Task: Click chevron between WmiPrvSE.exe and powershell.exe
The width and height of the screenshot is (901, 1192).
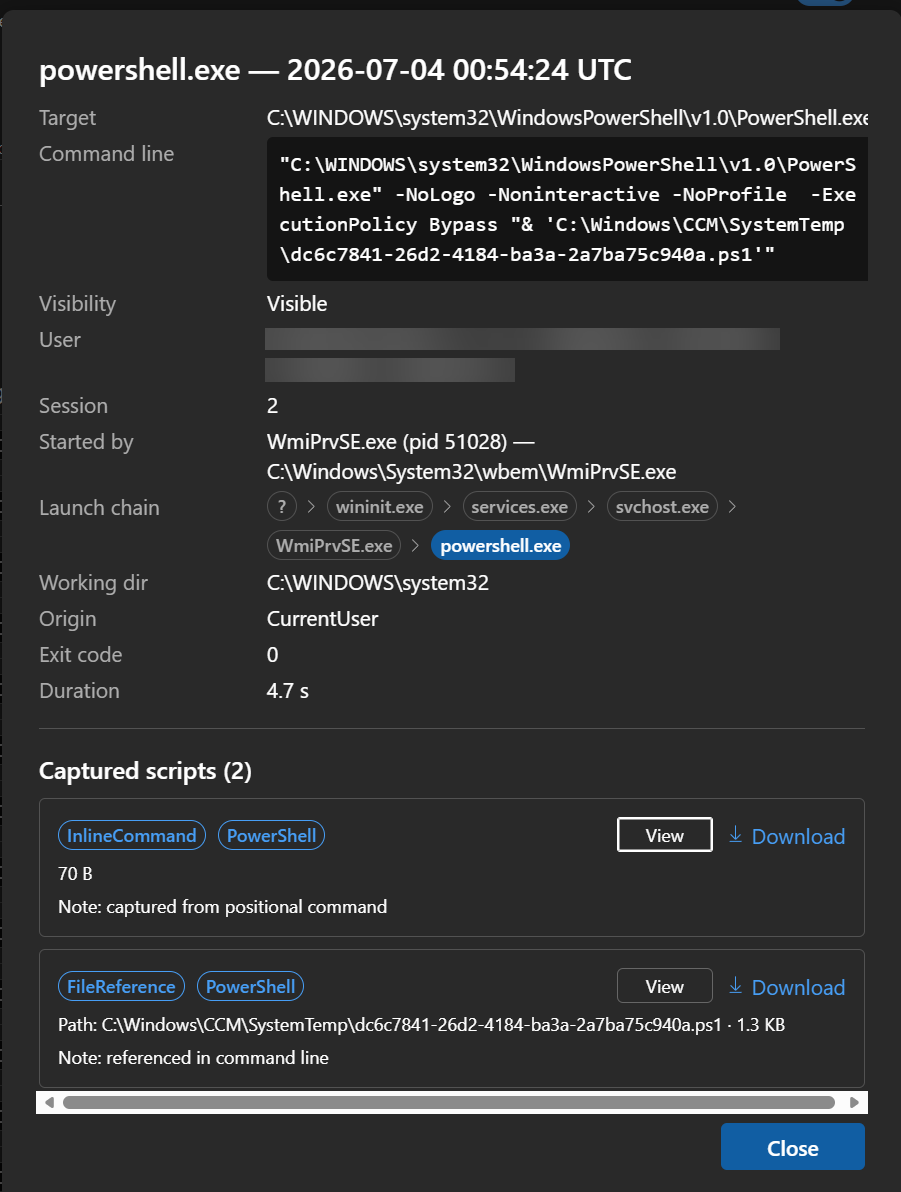Action: tap(415, 545)
